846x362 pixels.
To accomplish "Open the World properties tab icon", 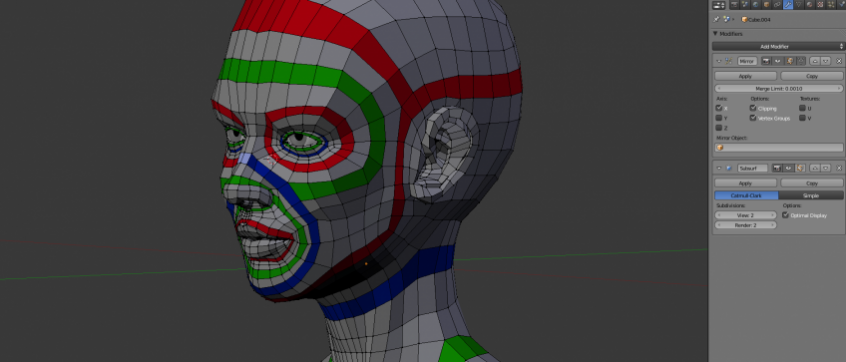I will [756, 4].
